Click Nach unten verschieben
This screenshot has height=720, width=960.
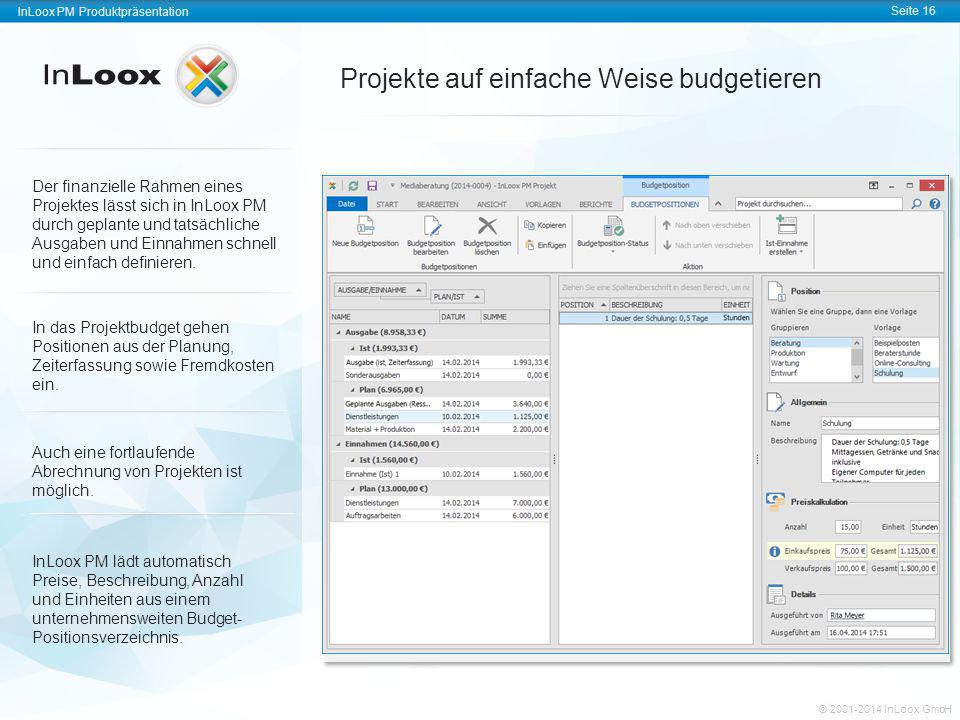tap(707, 245)
